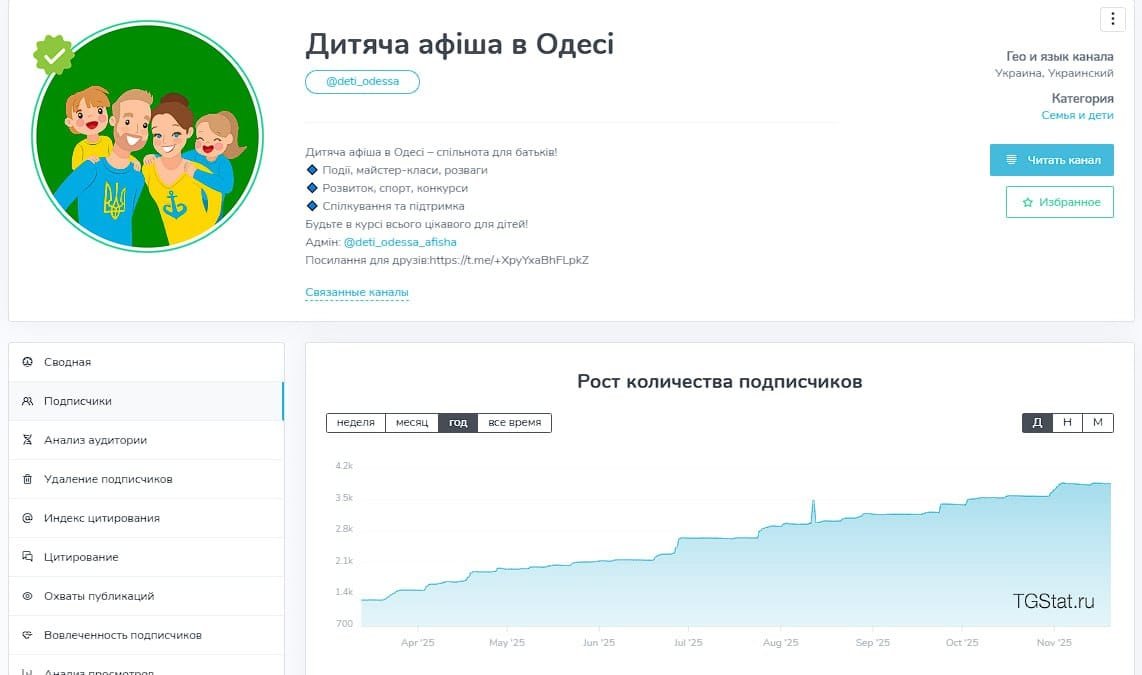This screenshot has width=1142, height=675.
Task: Click the Вовлеченность подписчиков sidebar icon
Action: point(30,634)
